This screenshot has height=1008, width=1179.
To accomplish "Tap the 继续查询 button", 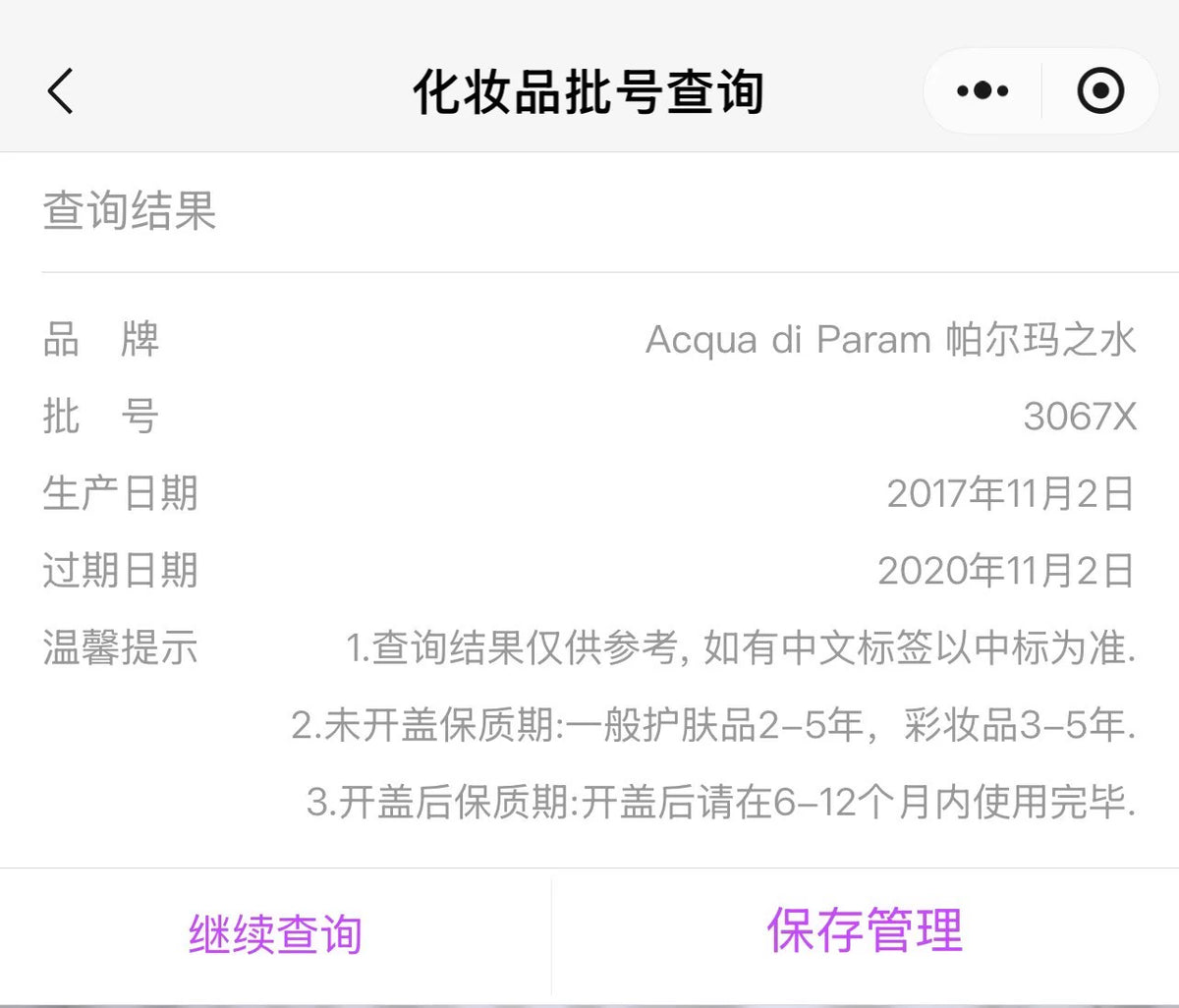I will [276, 933].
